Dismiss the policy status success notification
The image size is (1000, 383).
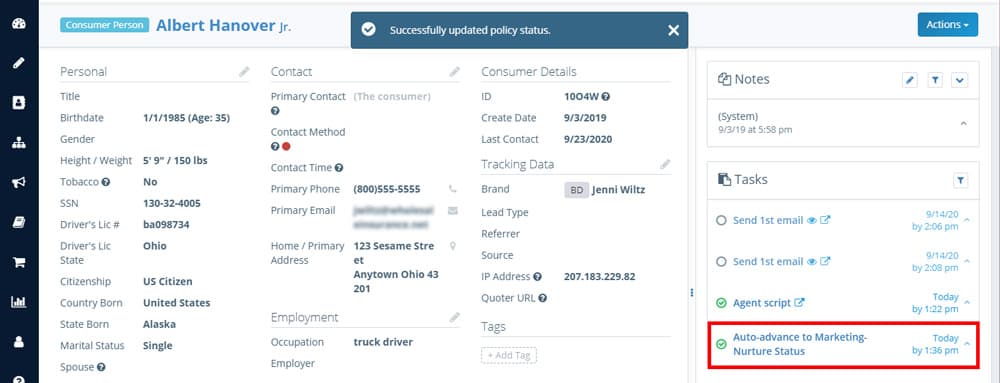pyautogui.click(x=673, y=30)
